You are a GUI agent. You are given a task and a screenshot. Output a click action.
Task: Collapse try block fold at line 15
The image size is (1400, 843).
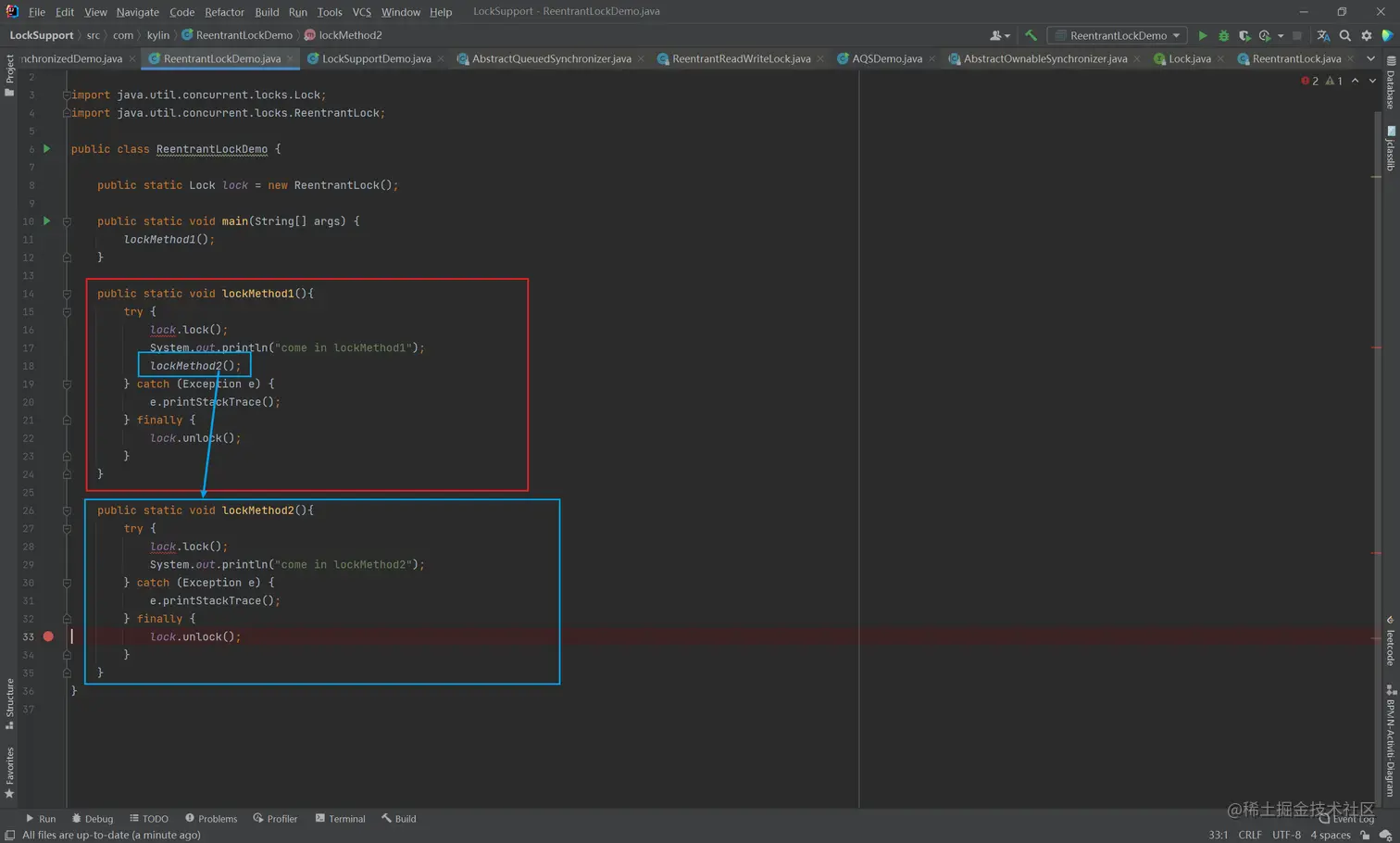(x=67, y=312)
